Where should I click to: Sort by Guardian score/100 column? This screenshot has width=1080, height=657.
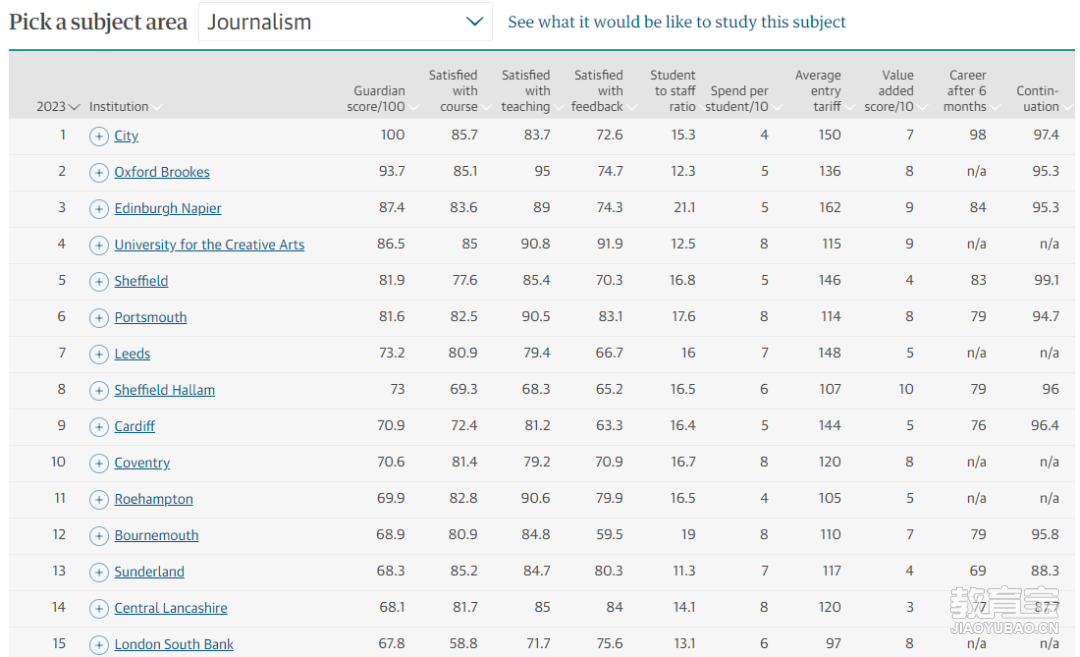point(382,98)
